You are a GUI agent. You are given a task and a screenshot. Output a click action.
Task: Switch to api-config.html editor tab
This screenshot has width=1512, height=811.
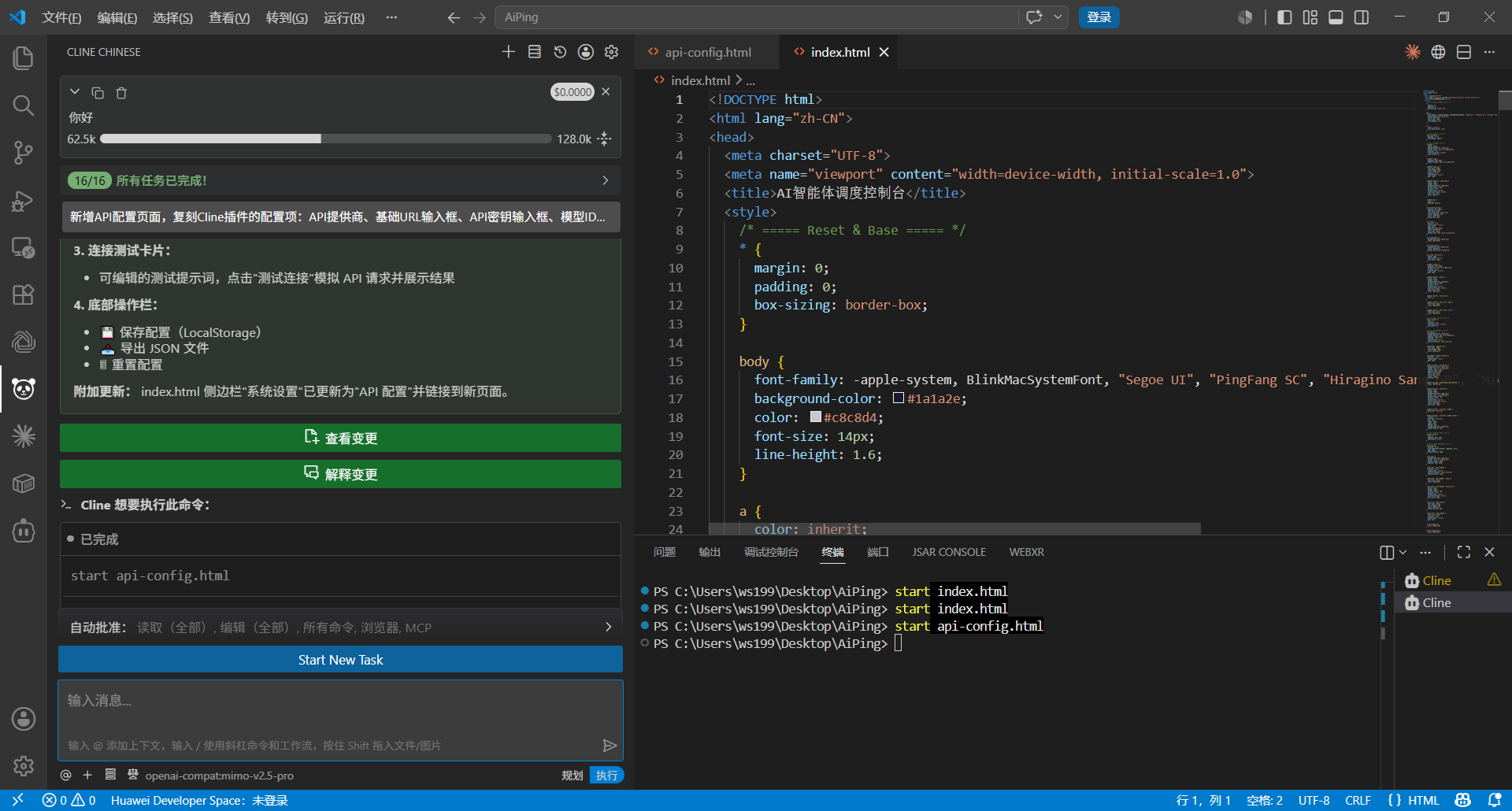[707, 52]
